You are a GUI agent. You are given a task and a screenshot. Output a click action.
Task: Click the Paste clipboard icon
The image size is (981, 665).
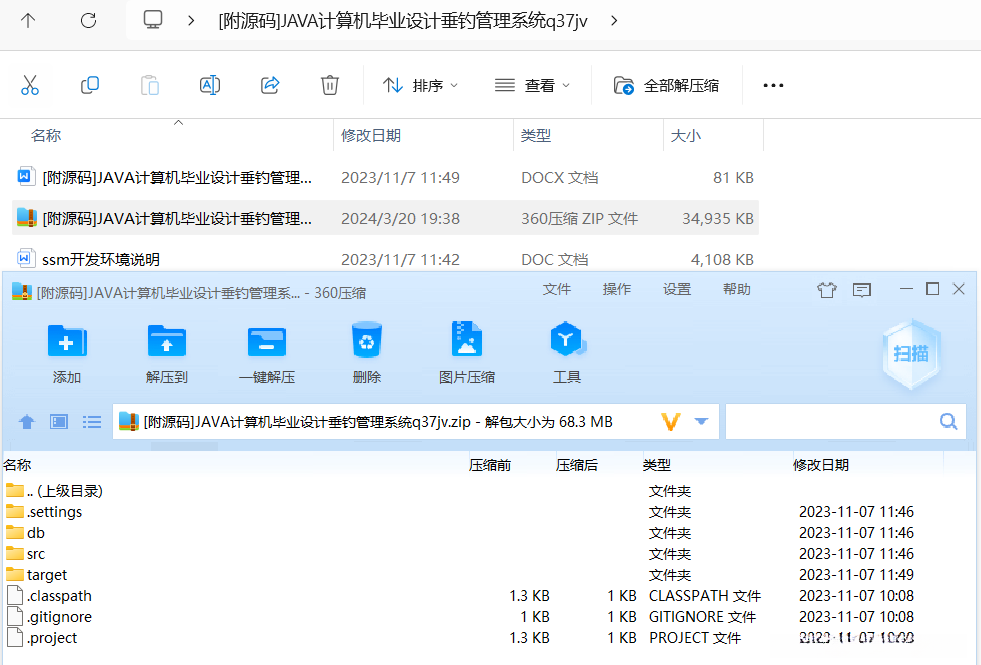150,85
